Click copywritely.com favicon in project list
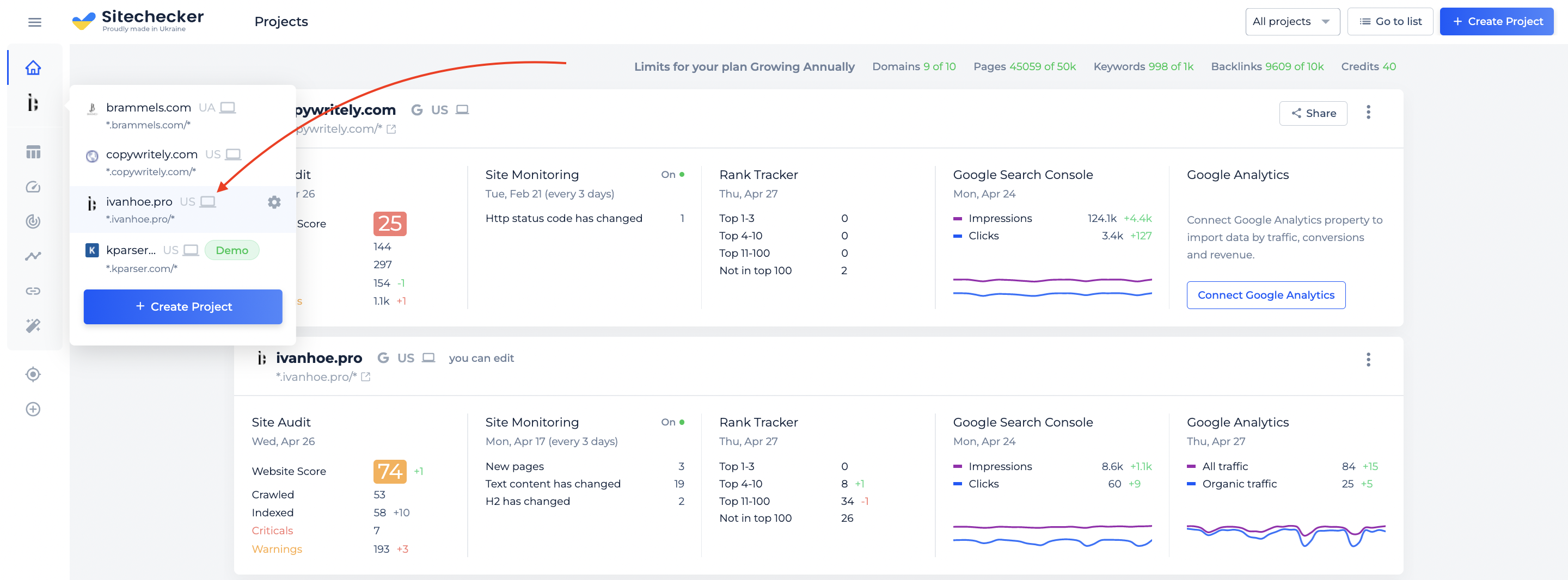1568x580 pixels. coord(92,156)
